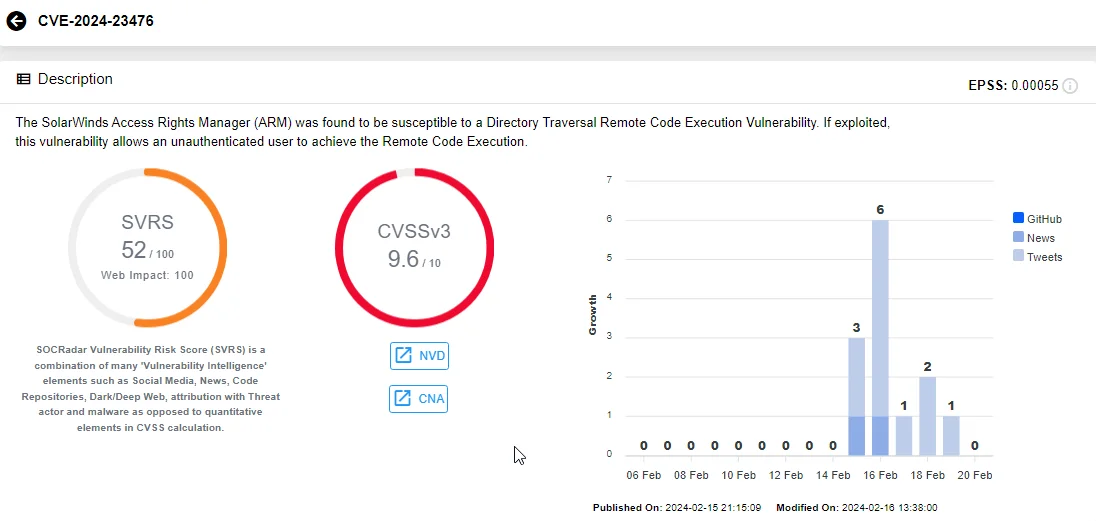Click the 16 Feb axis label
This screenshot has width=1096, height=521.
click(880, 476)
